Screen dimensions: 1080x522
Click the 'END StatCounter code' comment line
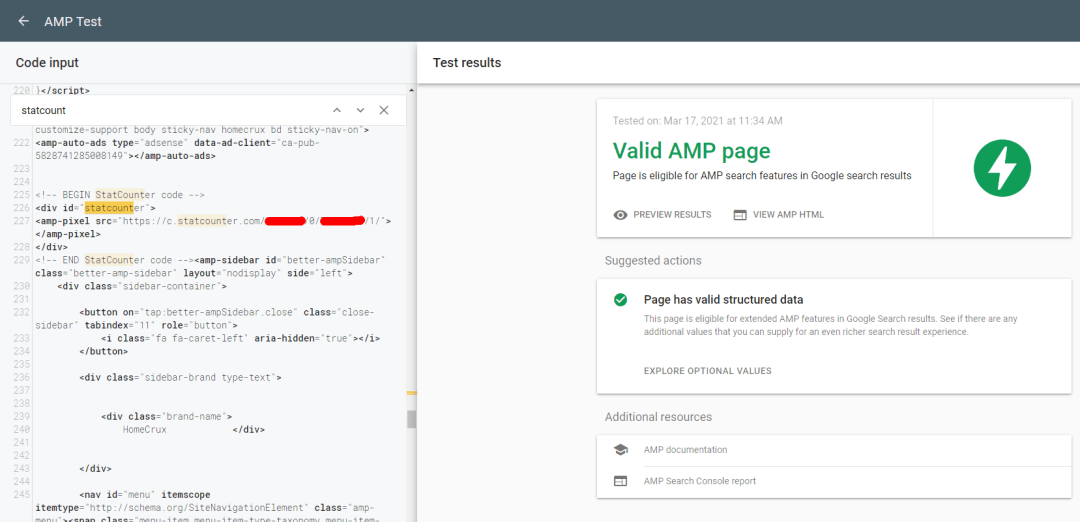click(114, 260)
